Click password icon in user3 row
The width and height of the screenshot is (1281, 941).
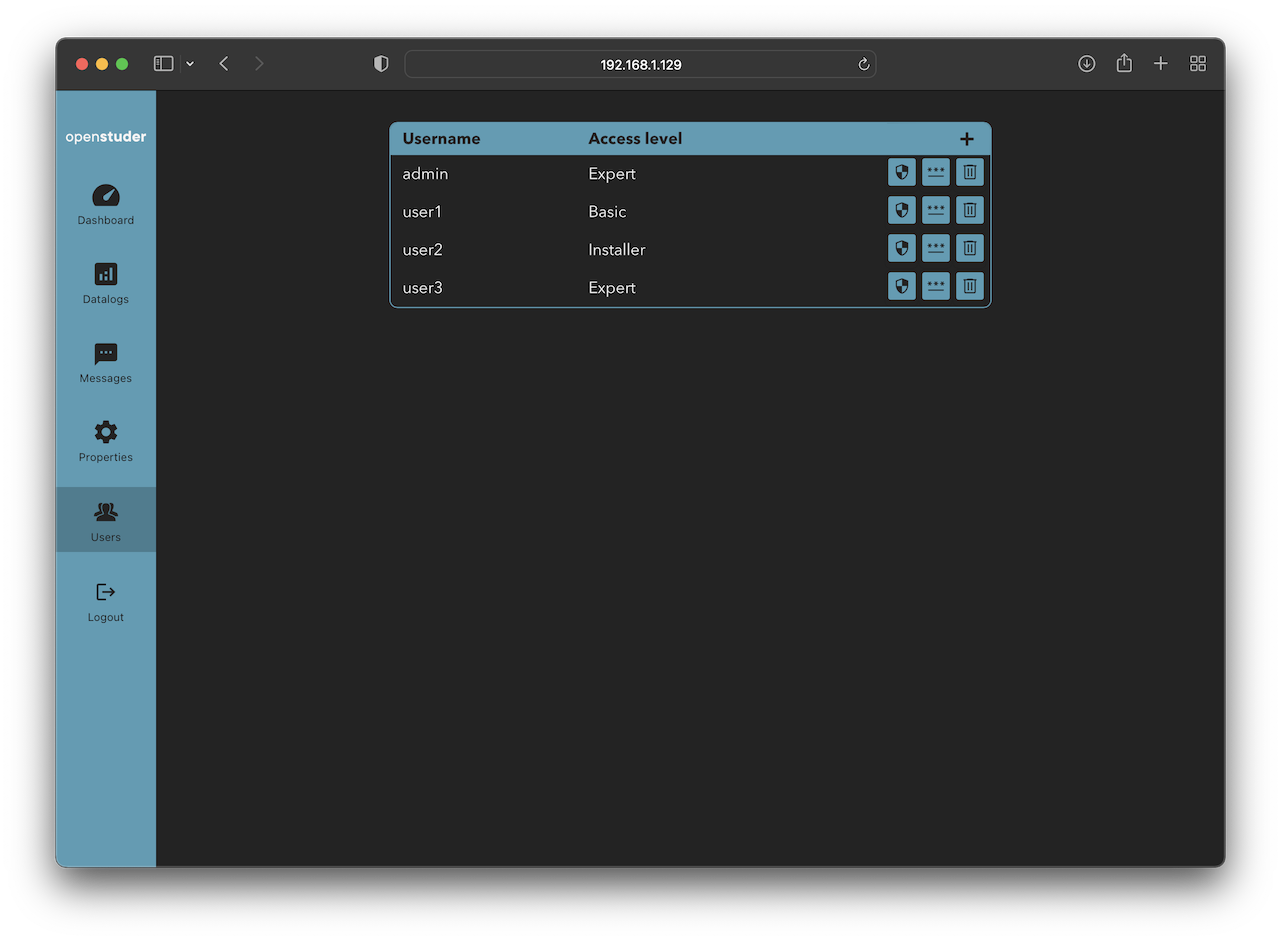tap(935, 286)
